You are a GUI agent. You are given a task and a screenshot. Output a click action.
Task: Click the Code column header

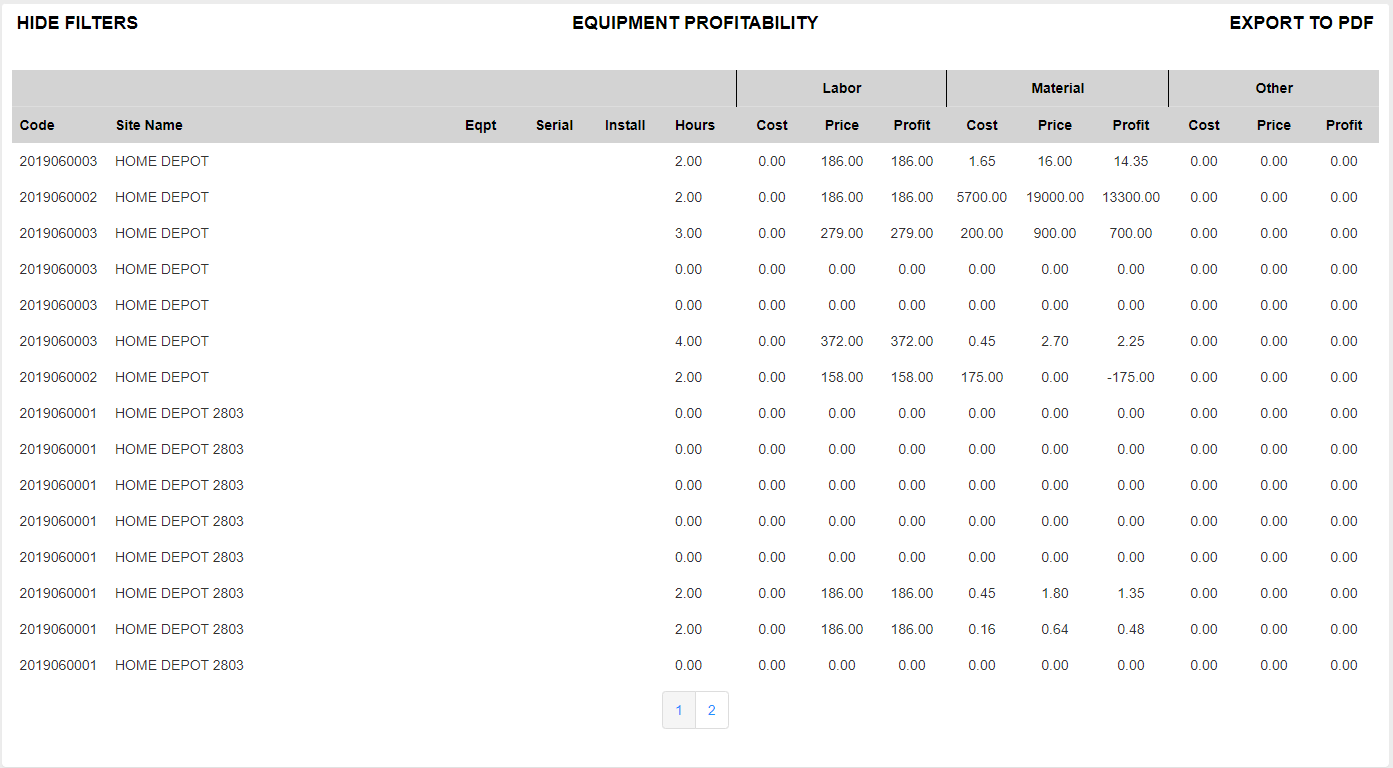(x=37, y=125)
